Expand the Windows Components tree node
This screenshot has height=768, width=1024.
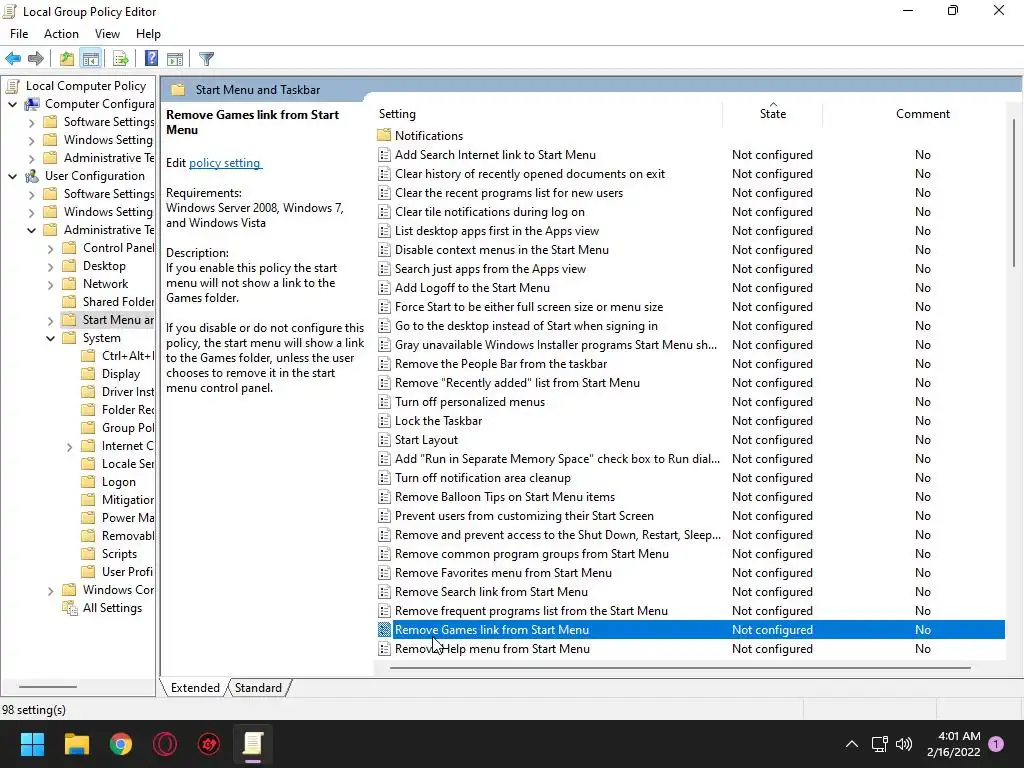click(50, 590)
